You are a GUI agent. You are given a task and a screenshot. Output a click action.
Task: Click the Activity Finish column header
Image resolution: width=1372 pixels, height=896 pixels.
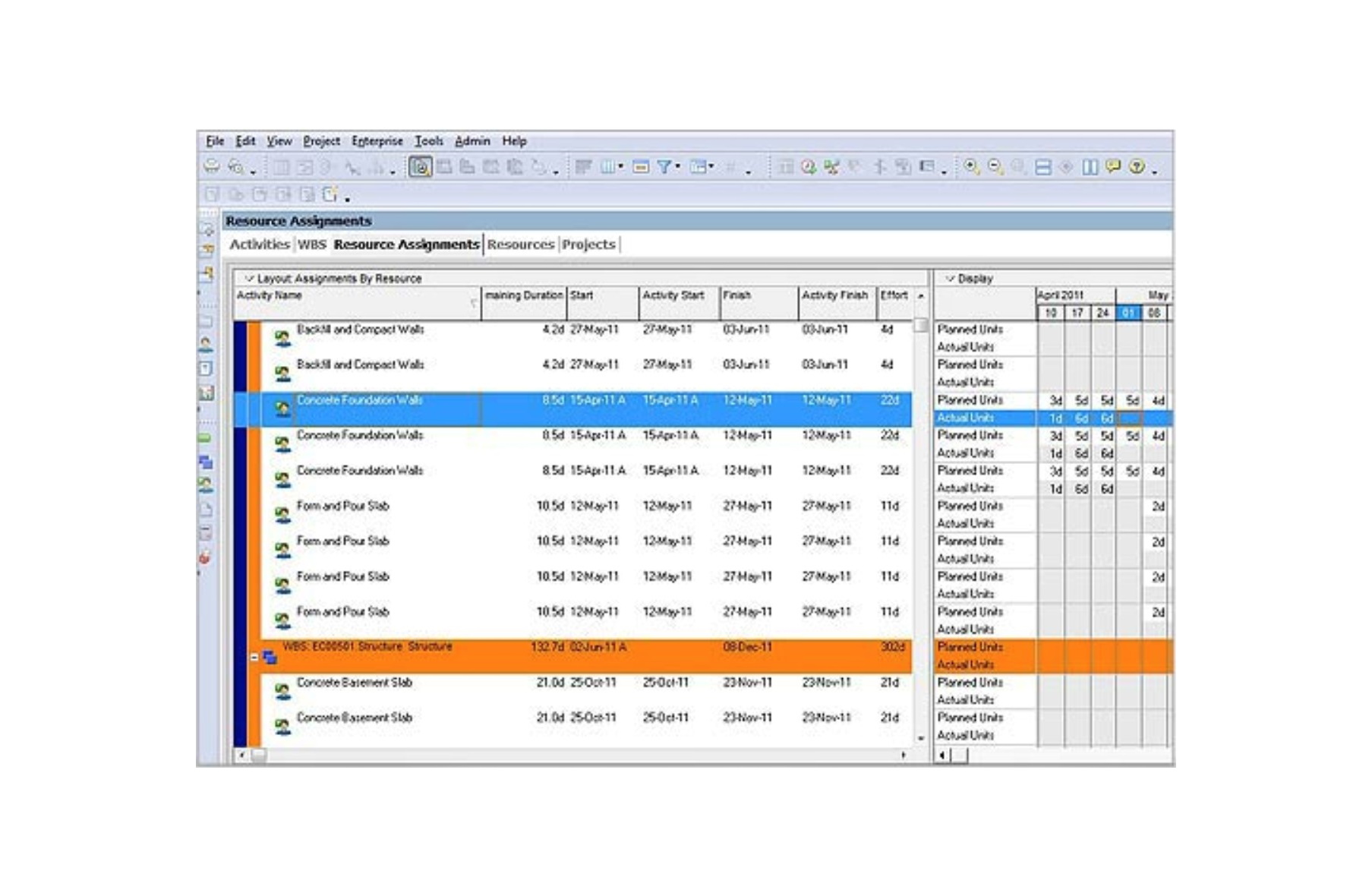(838, 303)
